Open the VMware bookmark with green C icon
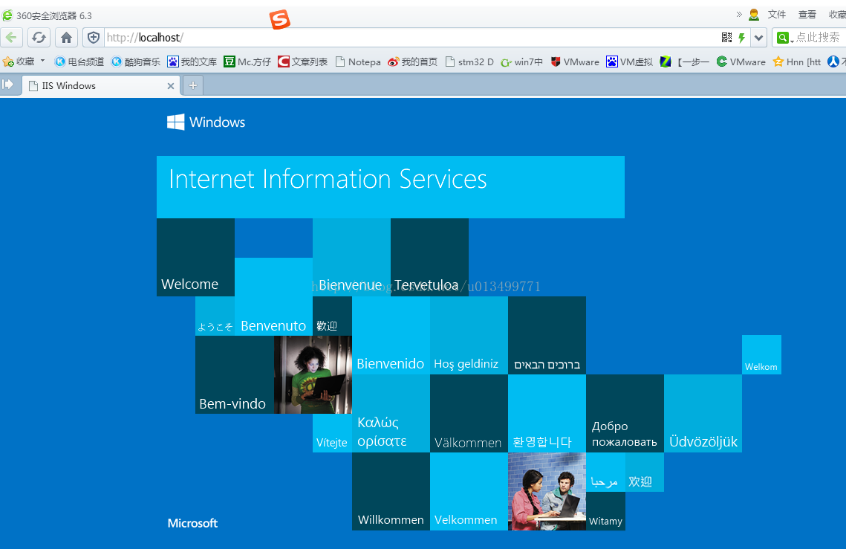The width and height of the screenshot is (853, 549). [741, 61]
